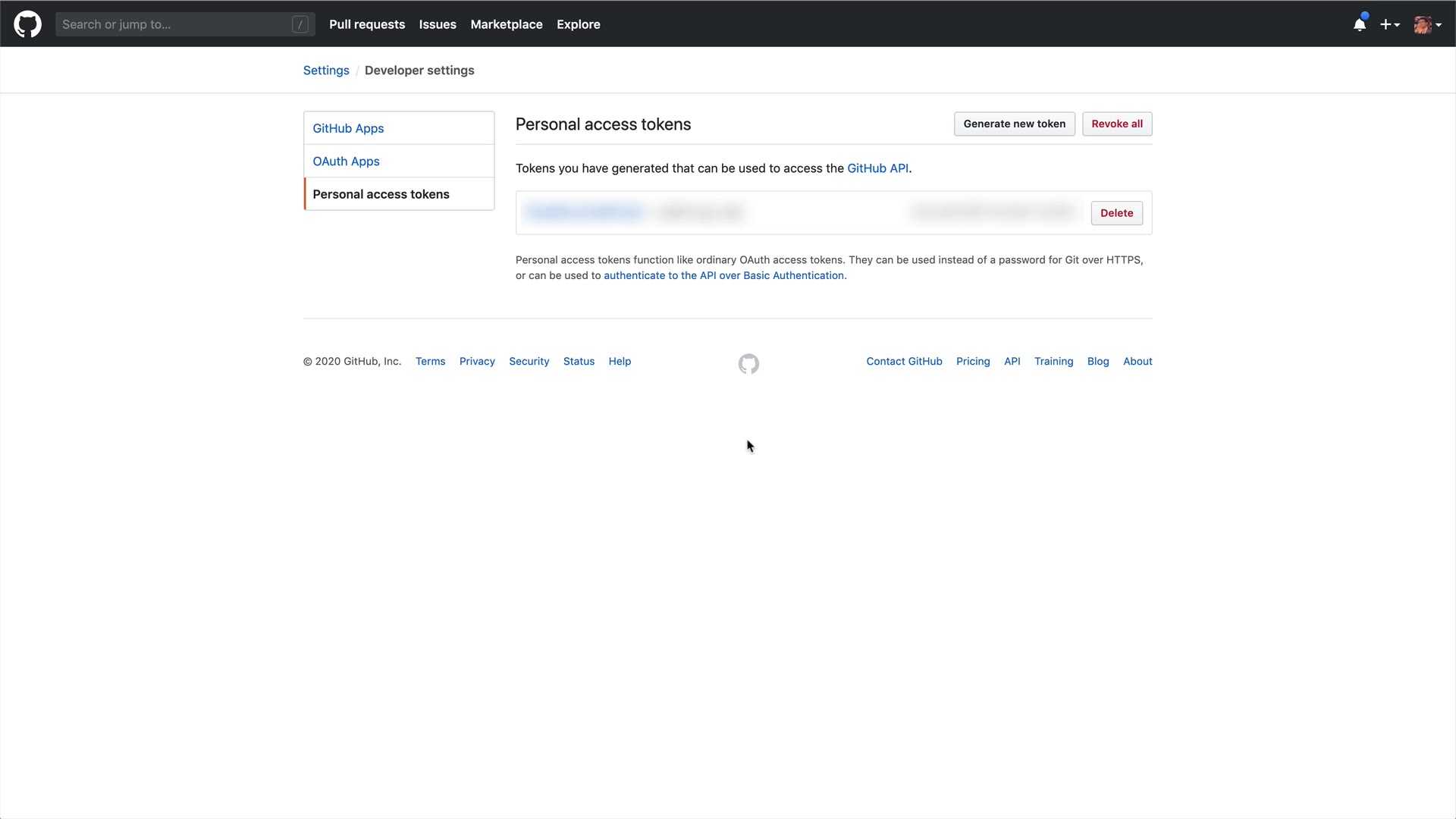This screenshot has height=819, width=1456.
Task: Open the user avatar profile menu
Action: pyautogui.click(x=1427, y=24)
